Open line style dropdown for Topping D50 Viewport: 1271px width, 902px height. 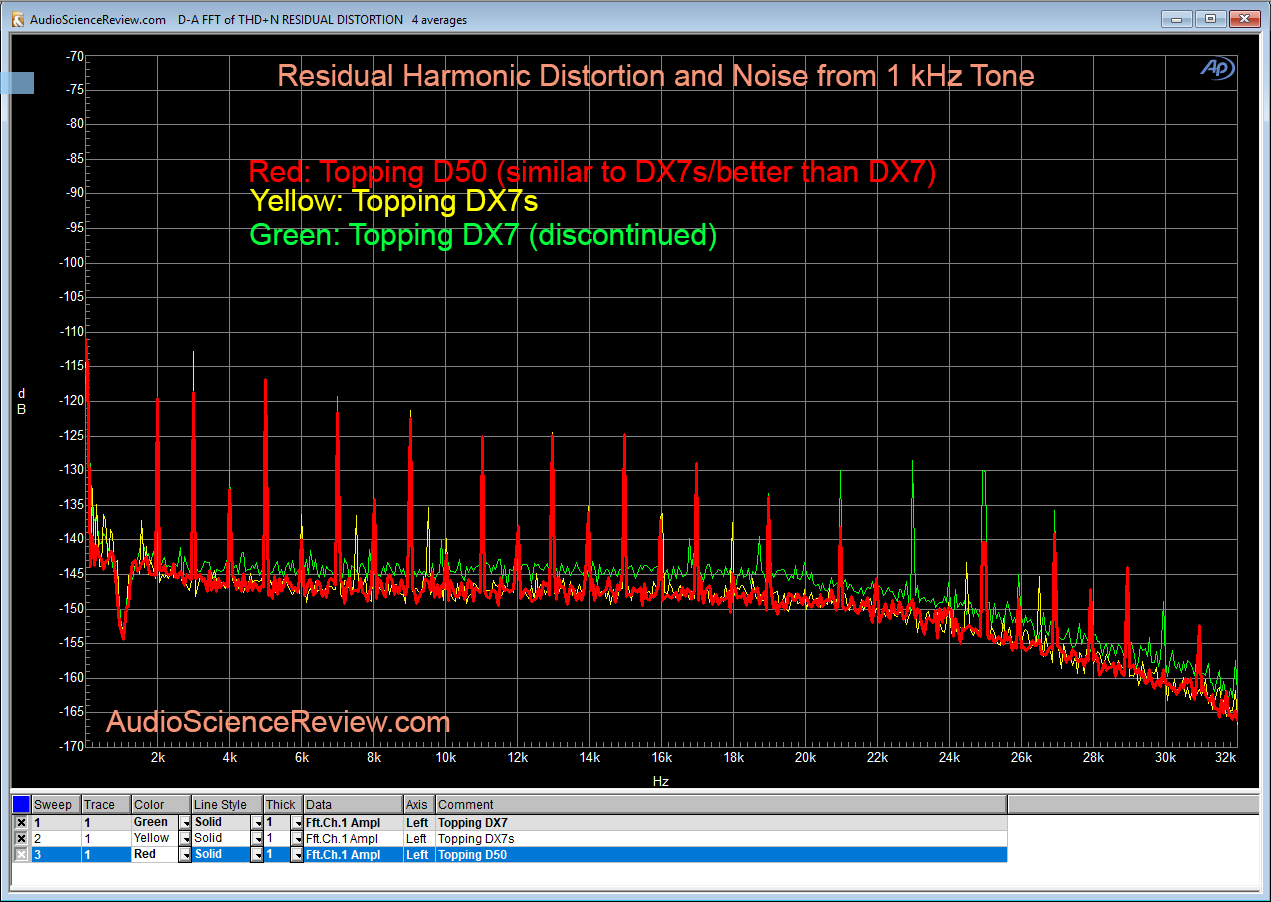click(x=257, y=854)
